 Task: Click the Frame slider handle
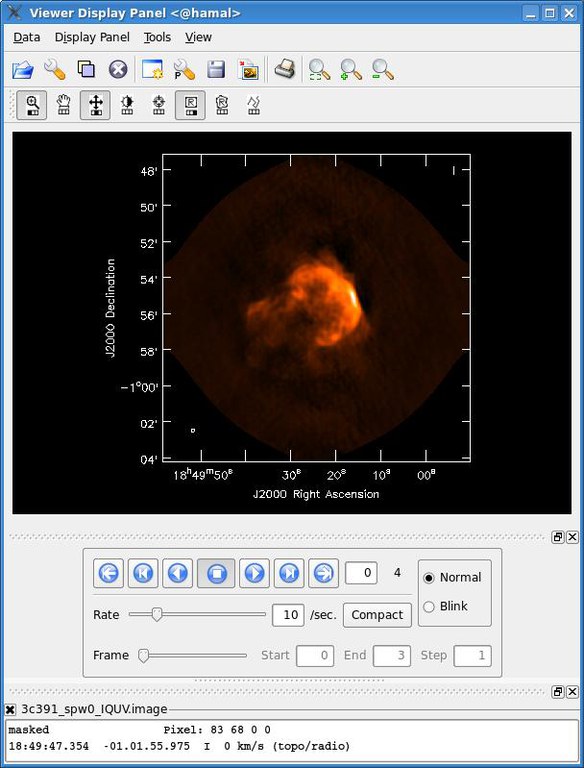(143, 655)
